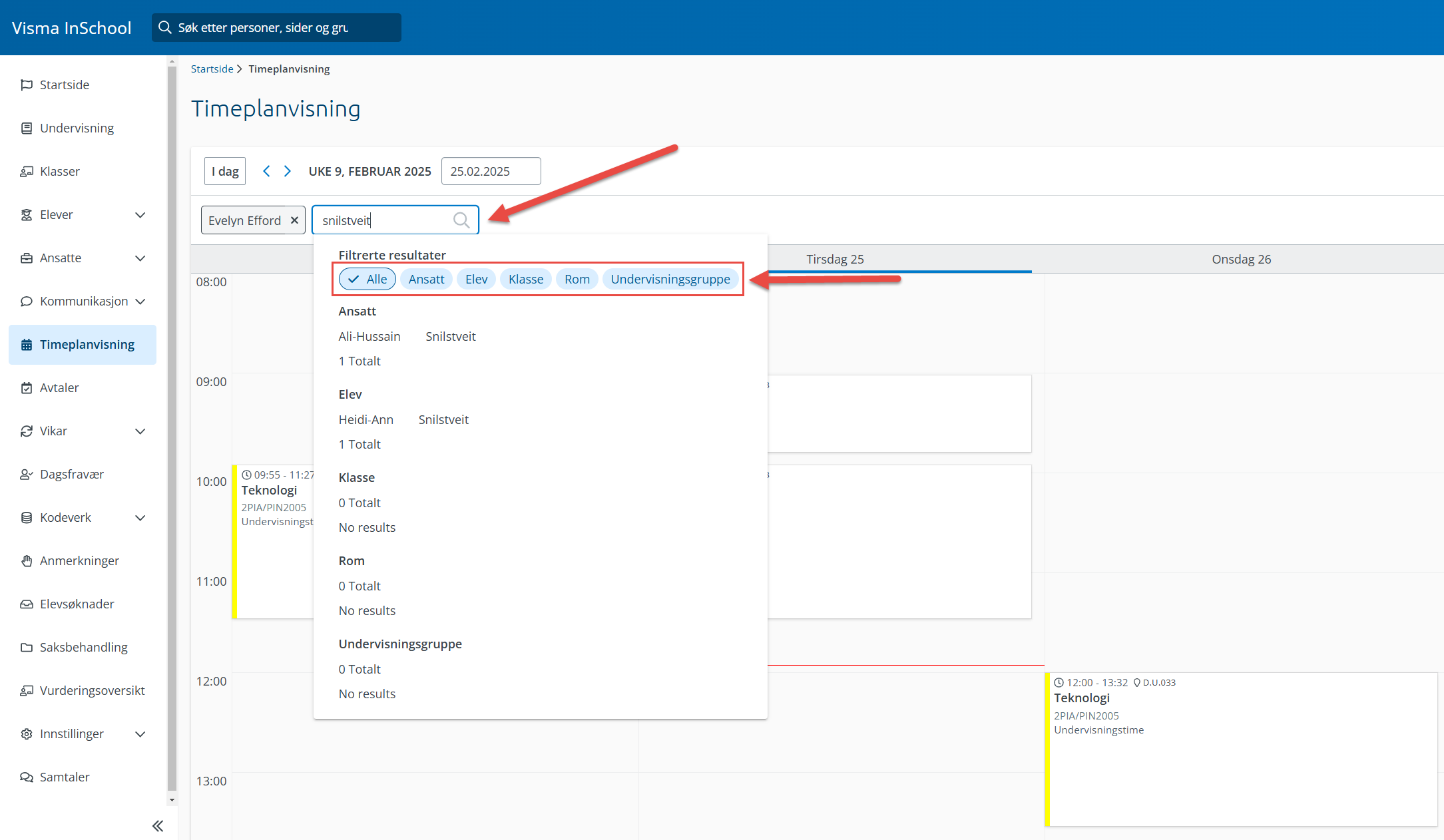Viewport: 1444px width, 840px height.
Task: Open Avtaler from sidebar
Action: pyautogui.click(x=59, y=387)
